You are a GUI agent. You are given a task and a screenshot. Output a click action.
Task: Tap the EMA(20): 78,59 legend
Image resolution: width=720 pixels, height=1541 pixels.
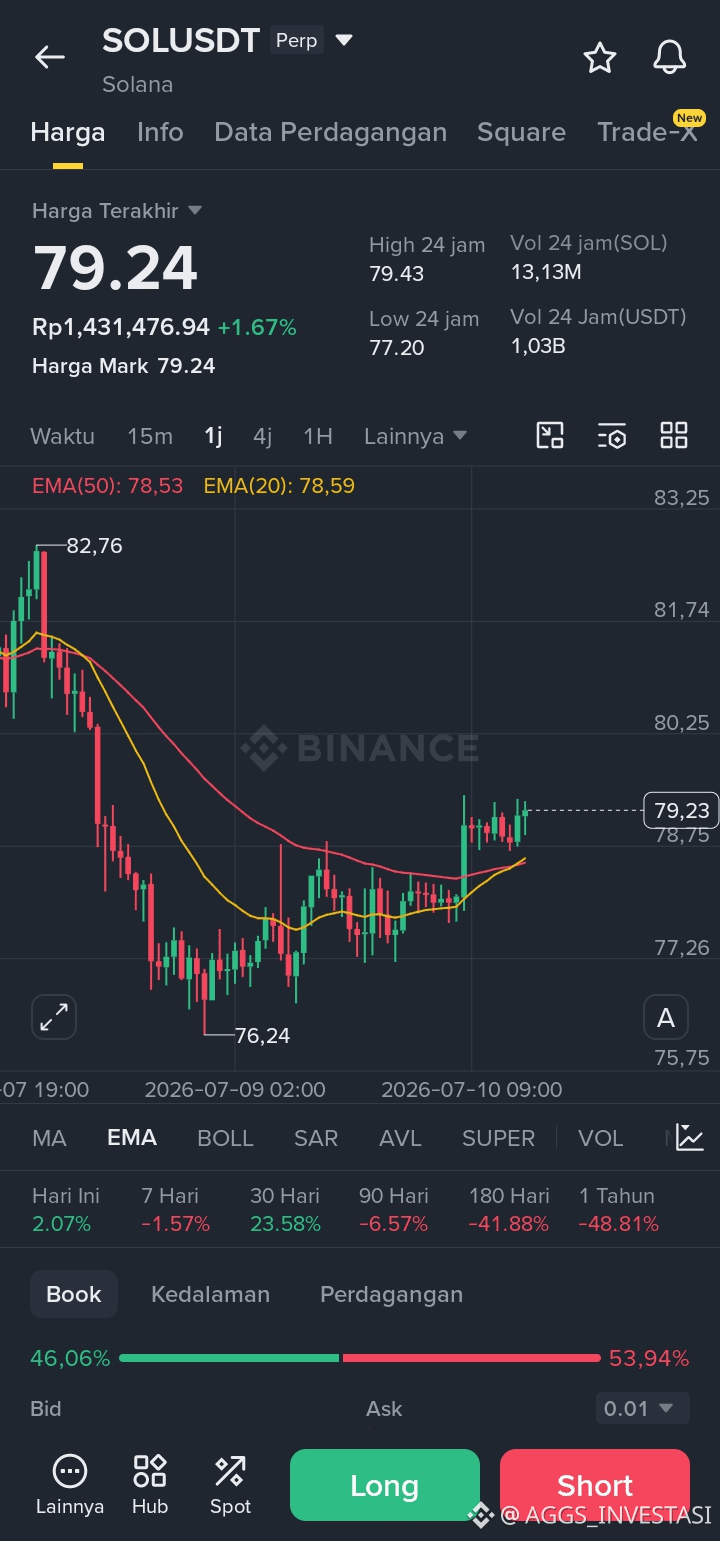pos(279,486)
